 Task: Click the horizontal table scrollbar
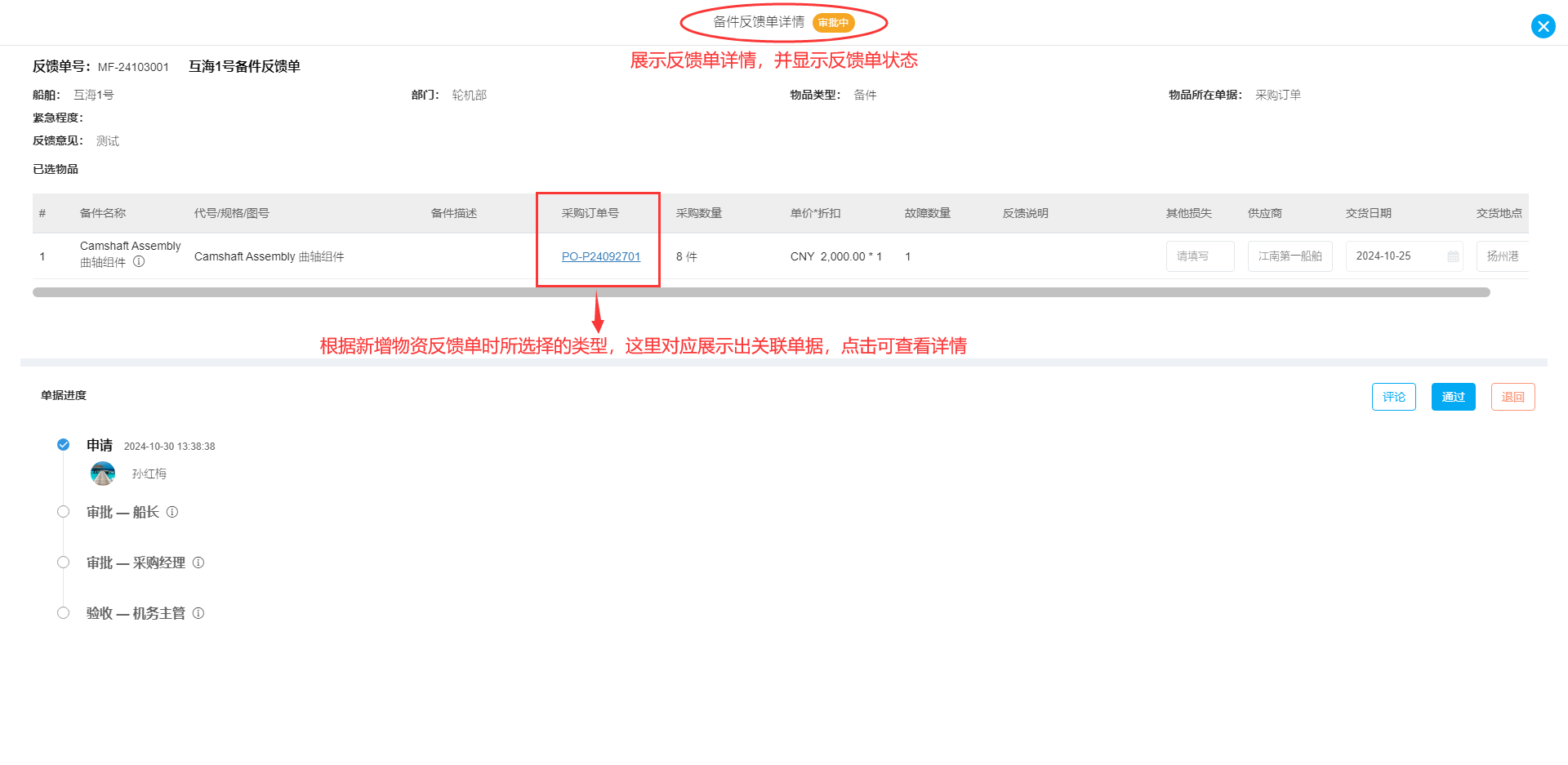761,292
